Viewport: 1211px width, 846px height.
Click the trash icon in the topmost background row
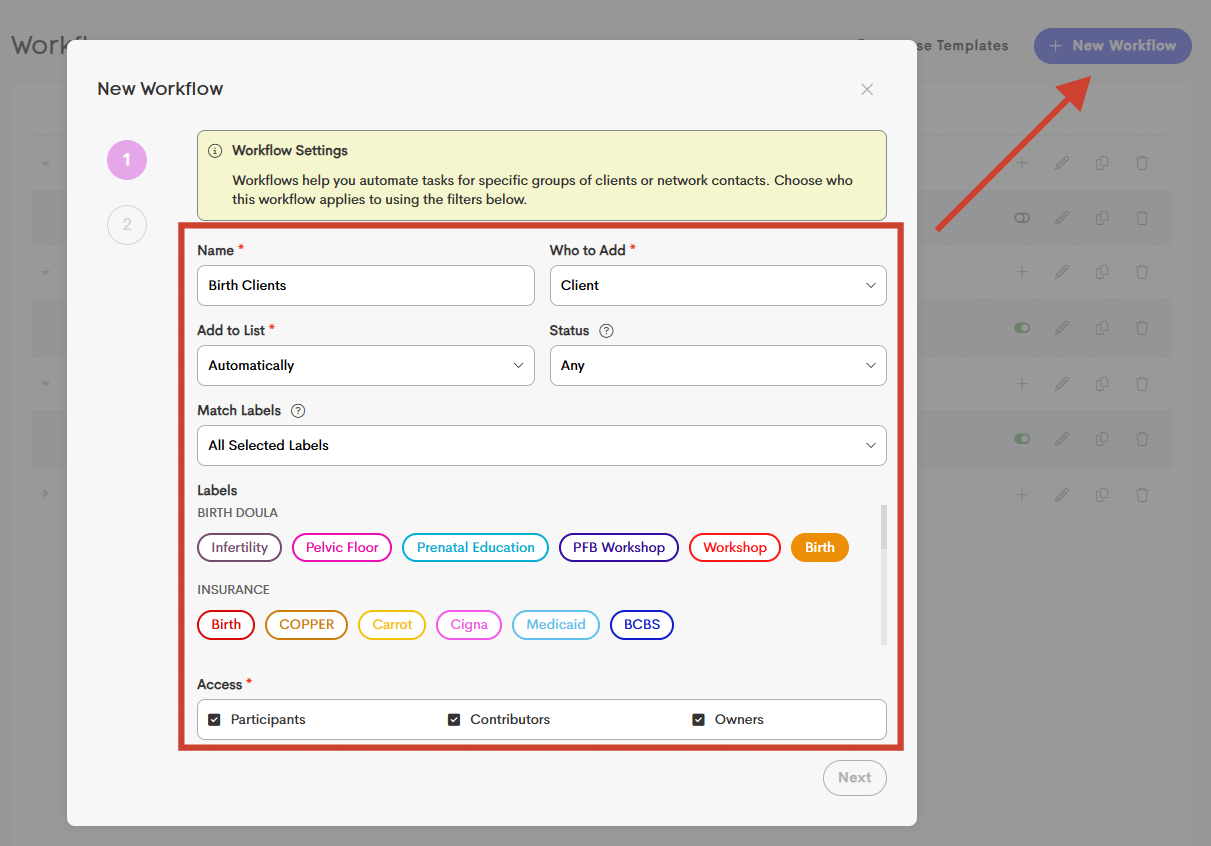[x=1142, y=163]
